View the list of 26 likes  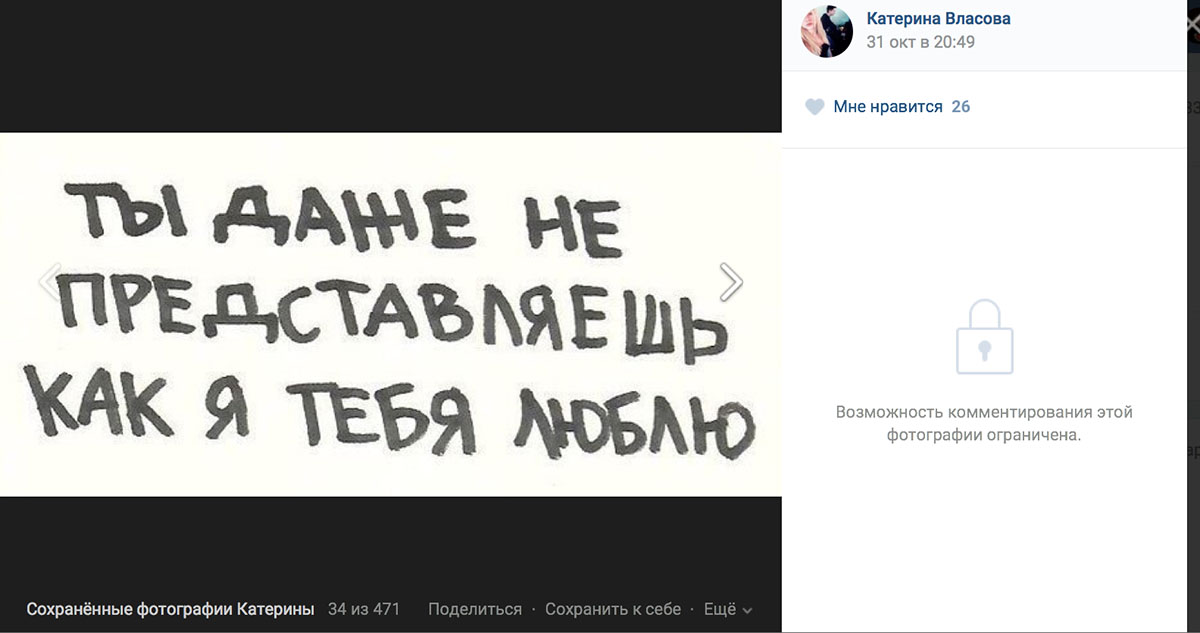961,107
